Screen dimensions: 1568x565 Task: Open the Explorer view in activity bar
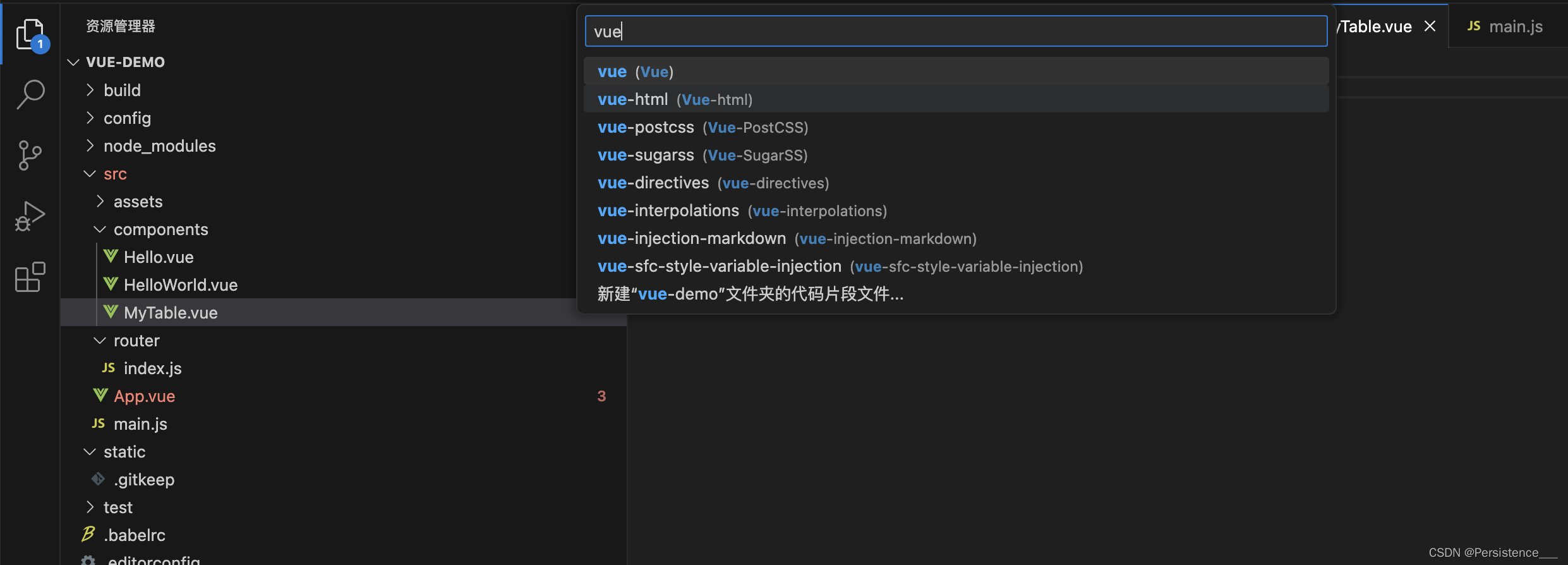point(30,34)
